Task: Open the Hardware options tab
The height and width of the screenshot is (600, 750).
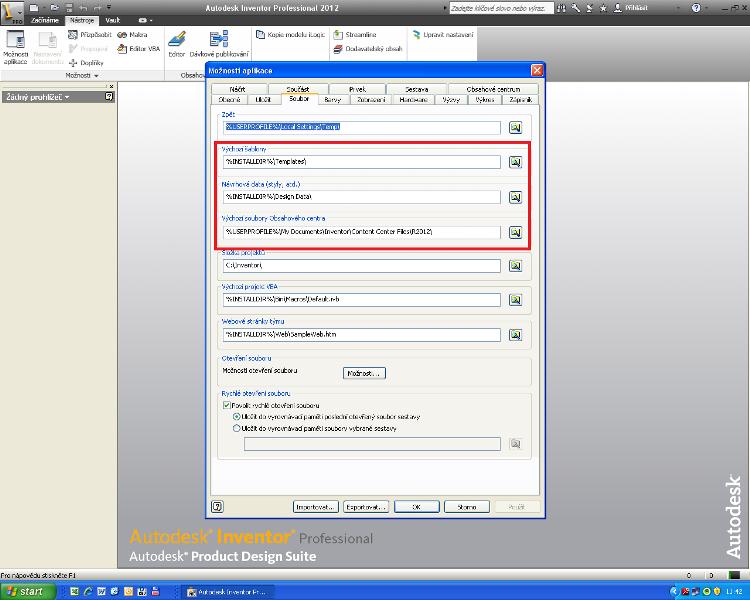Action: [x=414, y=100]
